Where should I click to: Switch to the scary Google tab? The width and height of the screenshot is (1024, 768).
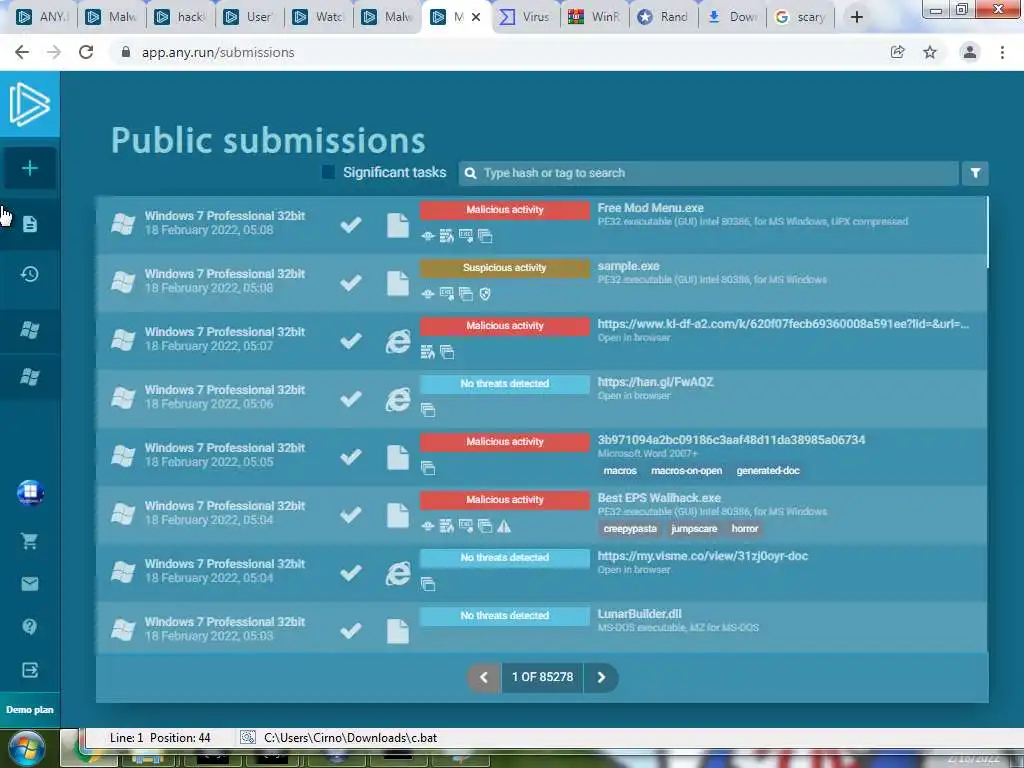(x=801, y=17)
